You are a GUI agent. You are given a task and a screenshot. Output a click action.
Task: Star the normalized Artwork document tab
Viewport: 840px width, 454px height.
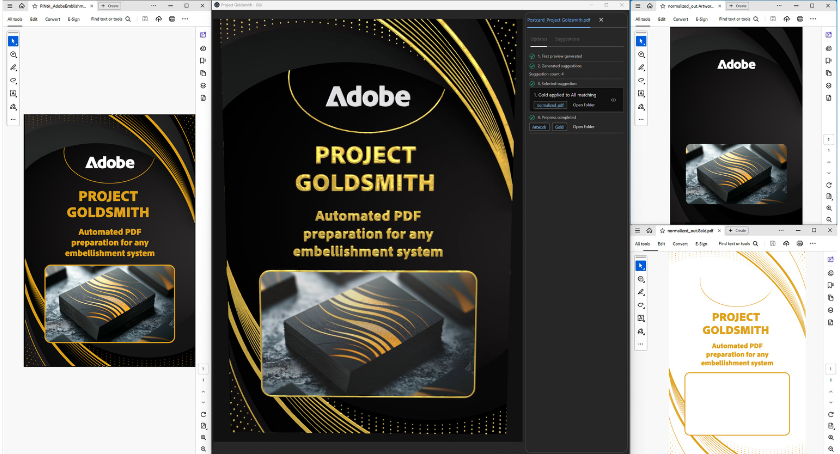point(663,6)
